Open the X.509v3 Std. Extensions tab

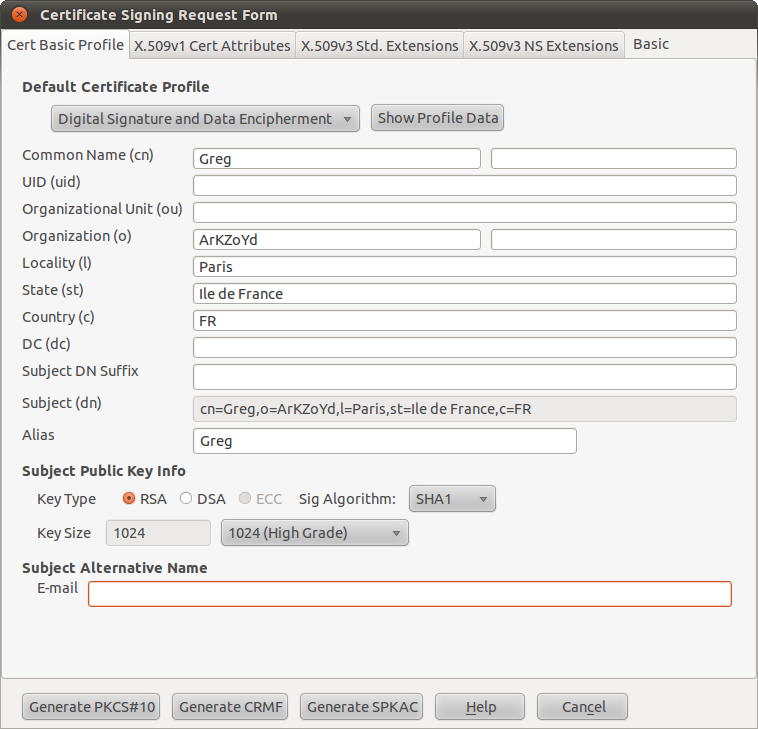(x=379, y=45)
